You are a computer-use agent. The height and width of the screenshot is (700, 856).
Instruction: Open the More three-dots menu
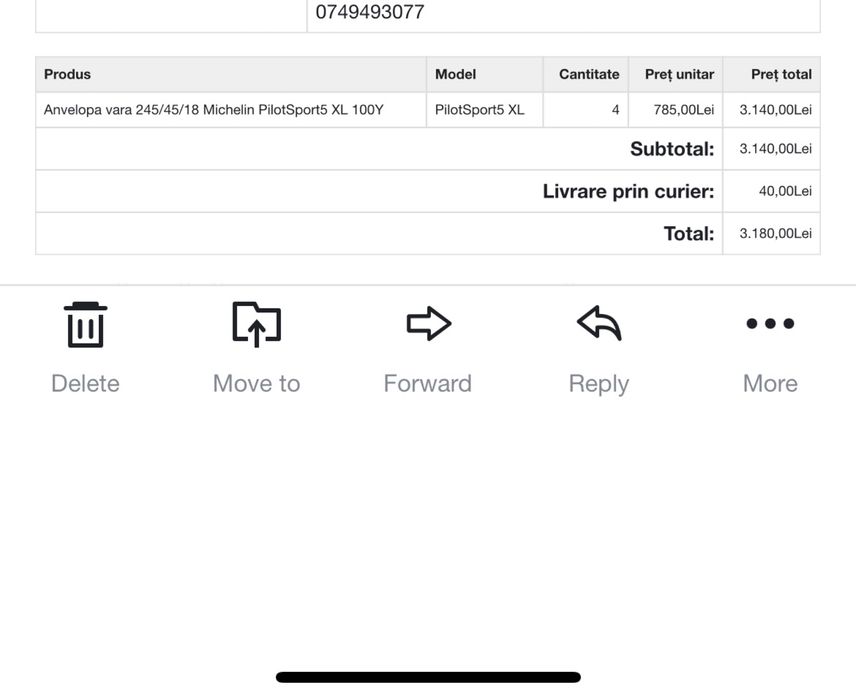(x=770, y=323)
